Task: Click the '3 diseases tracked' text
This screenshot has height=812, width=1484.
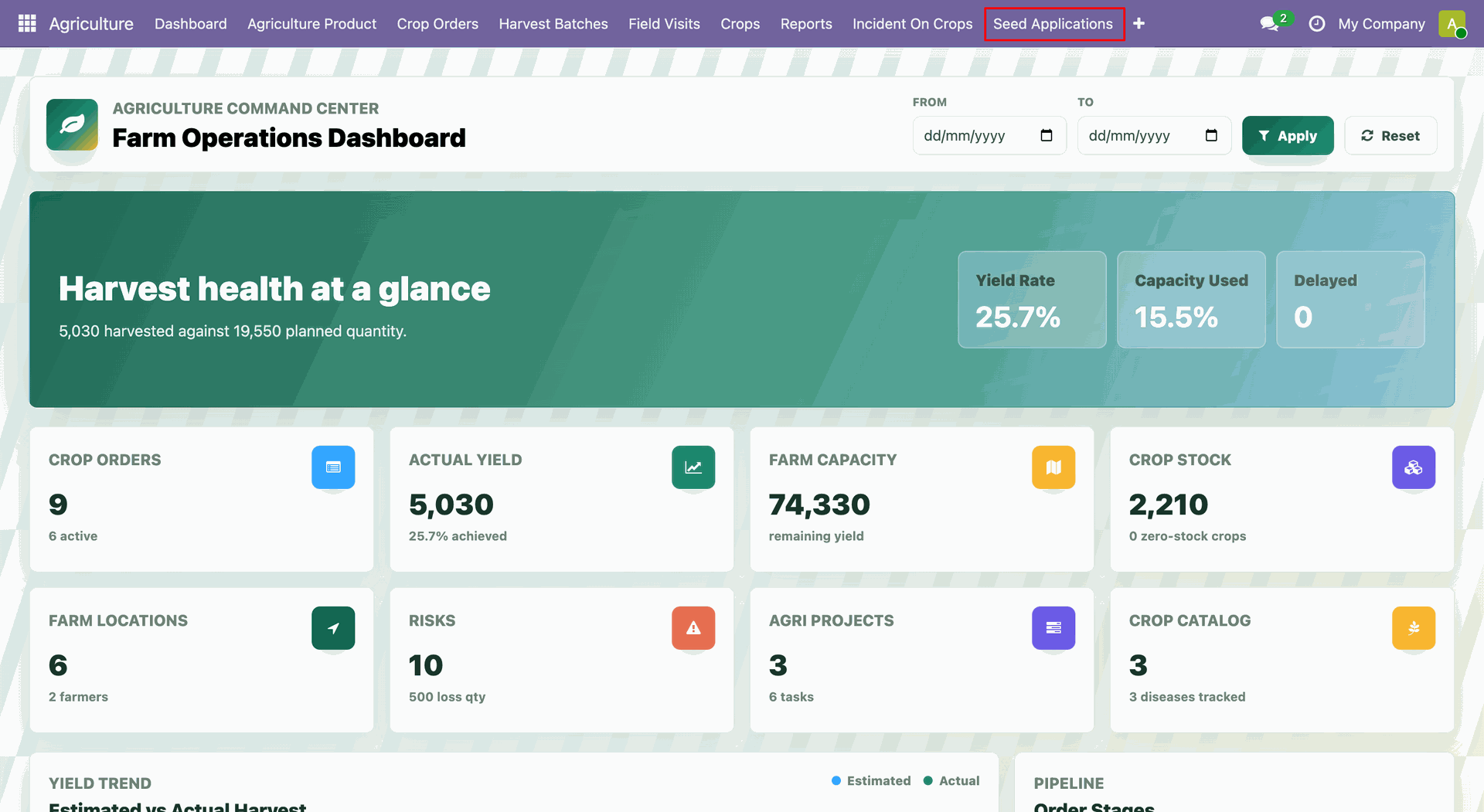Action: click(x=1187, y=697)
